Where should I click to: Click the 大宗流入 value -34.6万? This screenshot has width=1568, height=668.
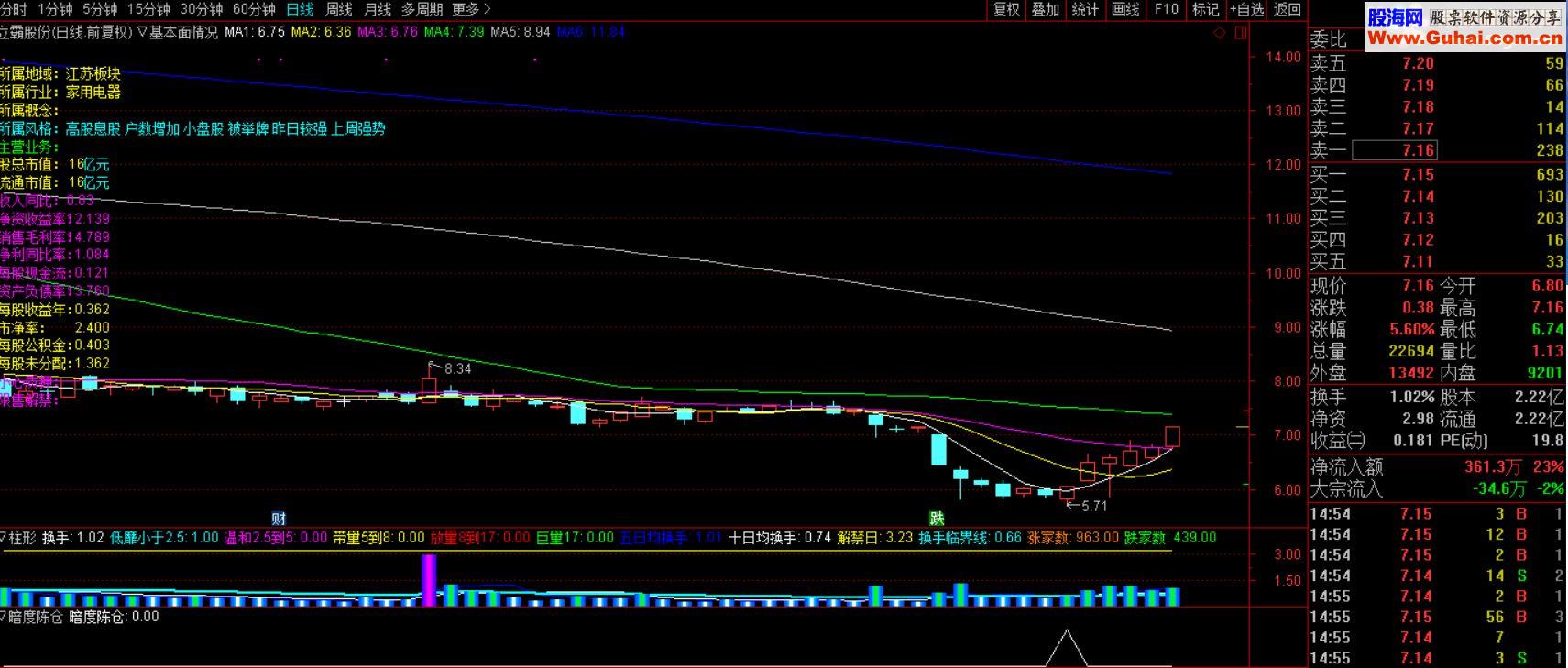1499,489
